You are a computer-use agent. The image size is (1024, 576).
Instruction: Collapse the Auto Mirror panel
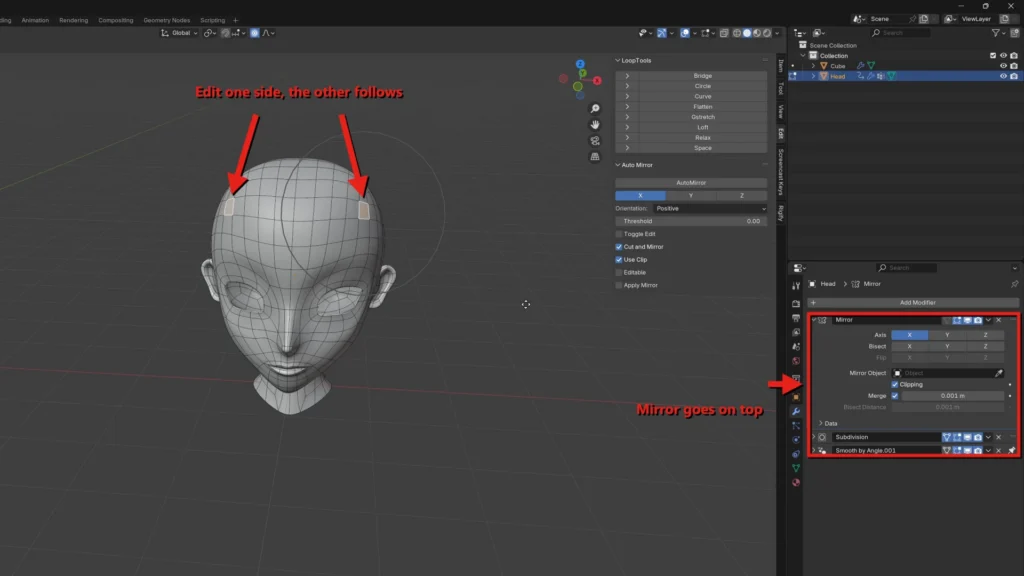tap(618, 165)
